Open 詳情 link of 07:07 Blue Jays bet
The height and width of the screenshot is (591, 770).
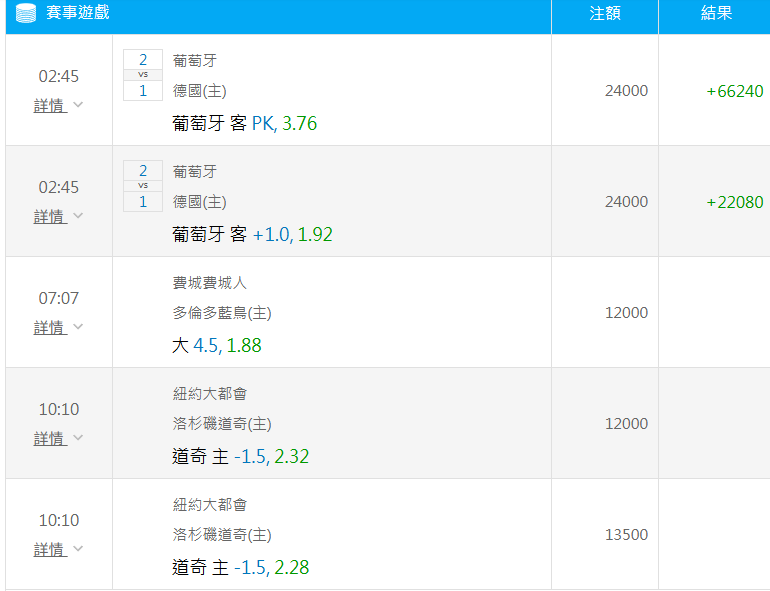point(50,327)
